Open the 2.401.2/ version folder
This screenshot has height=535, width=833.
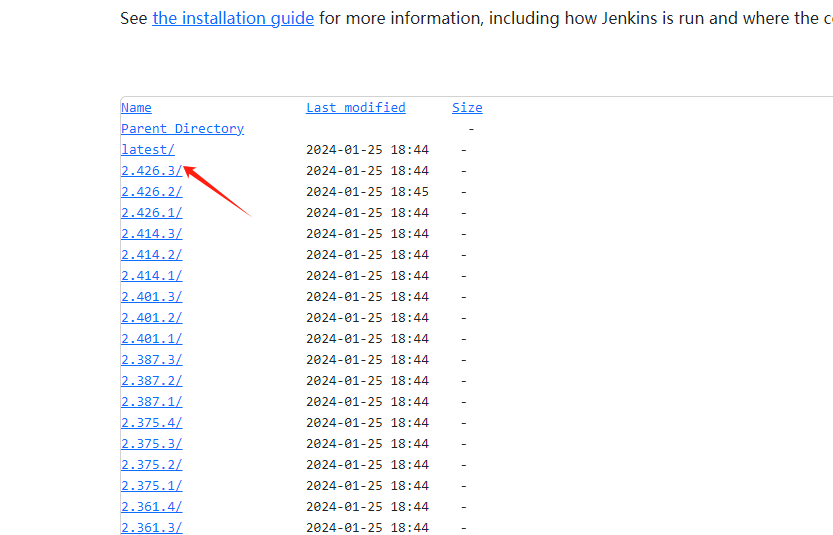click(x=151, y=318)
